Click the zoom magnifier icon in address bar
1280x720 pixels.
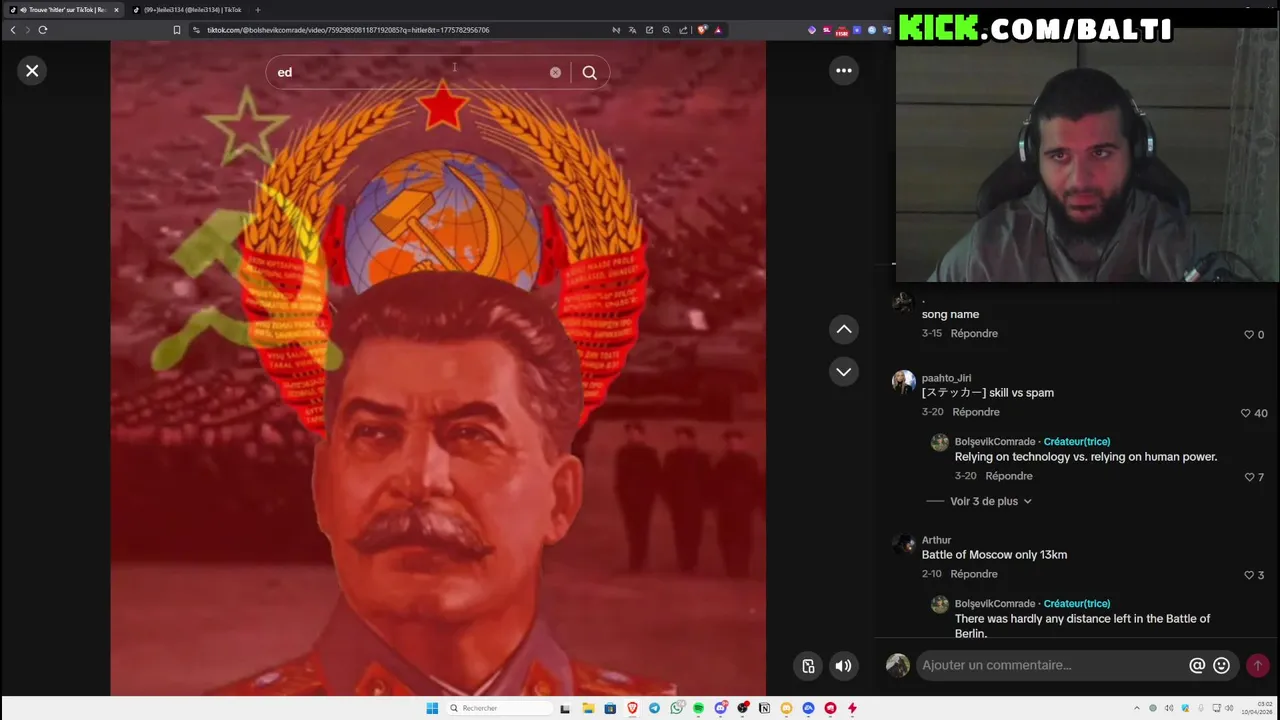[x=666, y=30]
